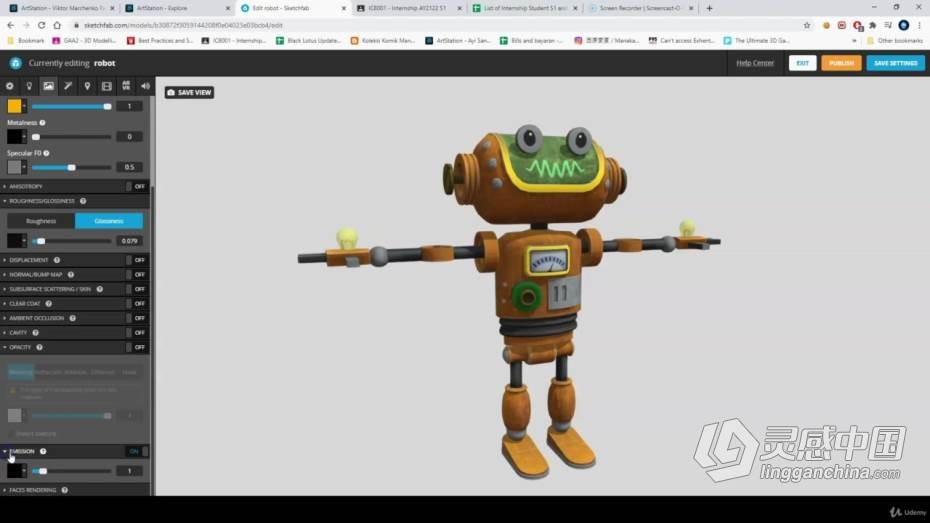The height and width of the screenshot is (523, 930).
Task: Open the Lighting bulb tab
Action: click(28, 86)
